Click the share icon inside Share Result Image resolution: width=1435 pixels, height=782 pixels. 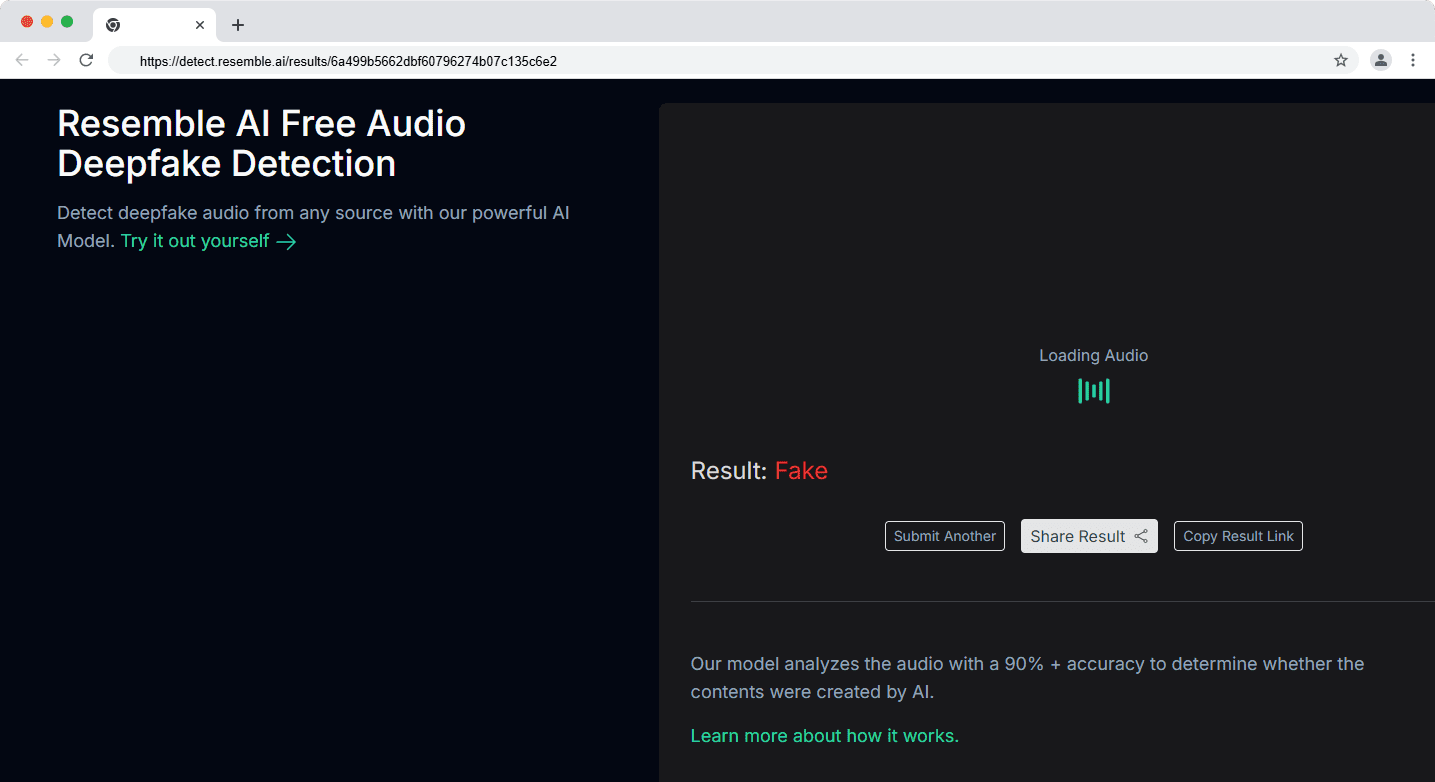point(1141,536)
